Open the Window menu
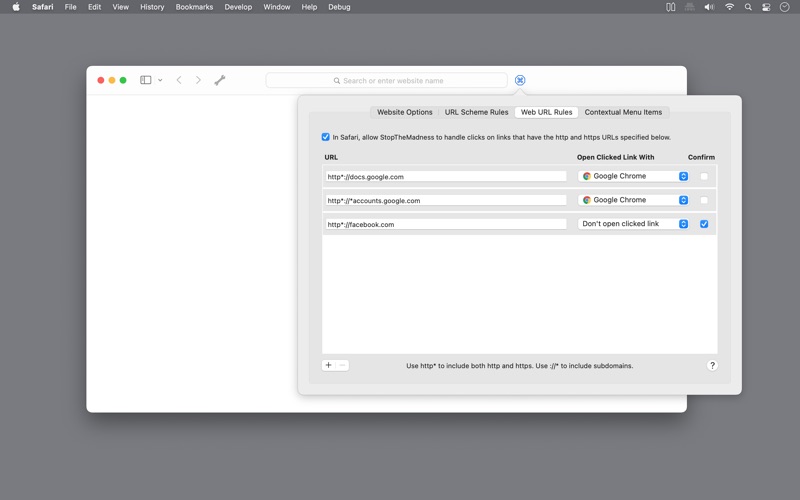 (x=277, y=7)
